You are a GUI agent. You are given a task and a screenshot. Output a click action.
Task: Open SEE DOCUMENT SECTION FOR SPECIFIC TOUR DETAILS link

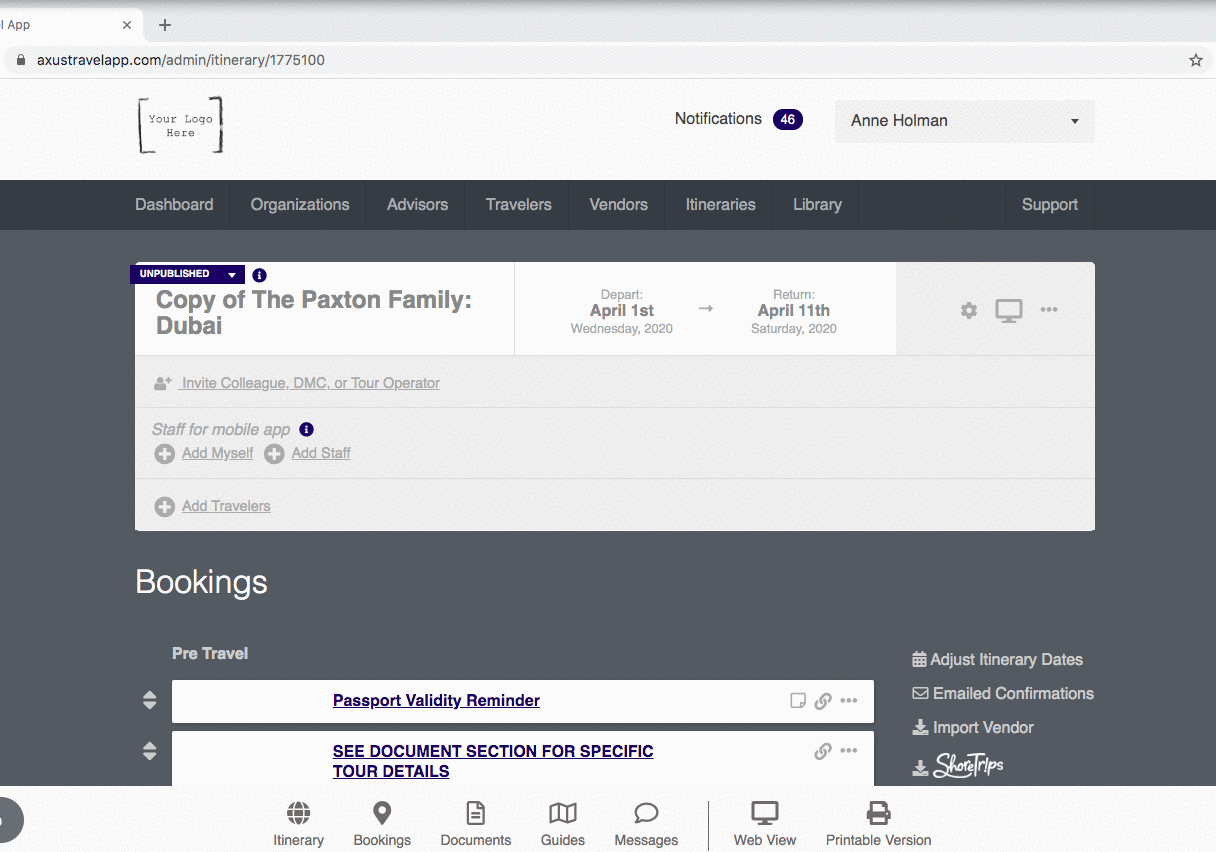pyautogui.click(x=493, y=761)
